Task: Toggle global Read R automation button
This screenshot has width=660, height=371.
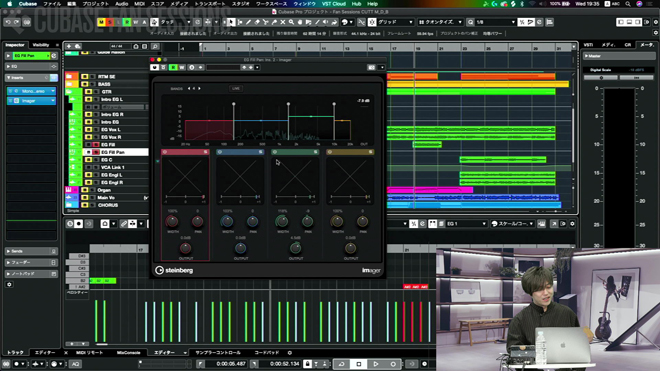Action: pyautogui.click(x=127, y=22)
